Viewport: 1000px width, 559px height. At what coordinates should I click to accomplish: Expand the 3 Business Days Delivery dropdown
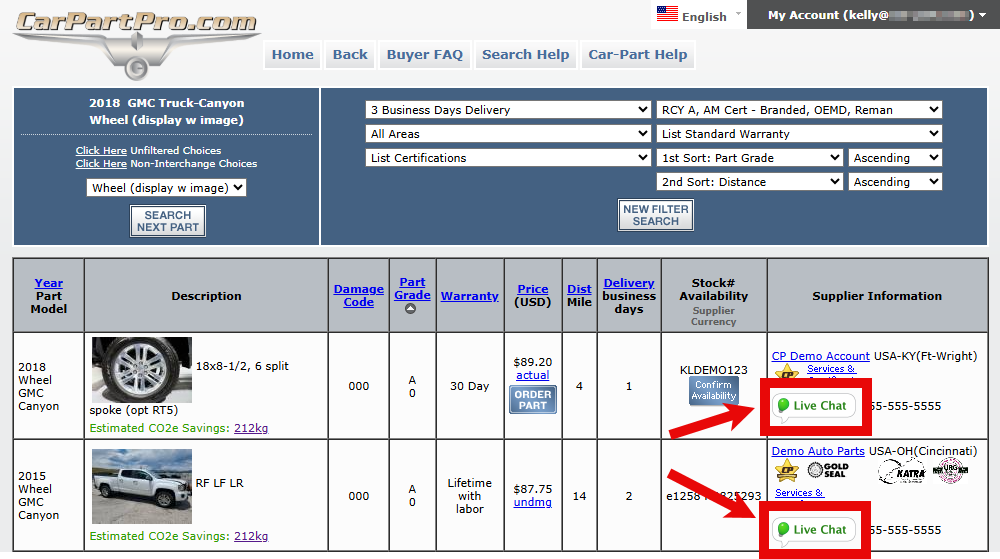509,110
